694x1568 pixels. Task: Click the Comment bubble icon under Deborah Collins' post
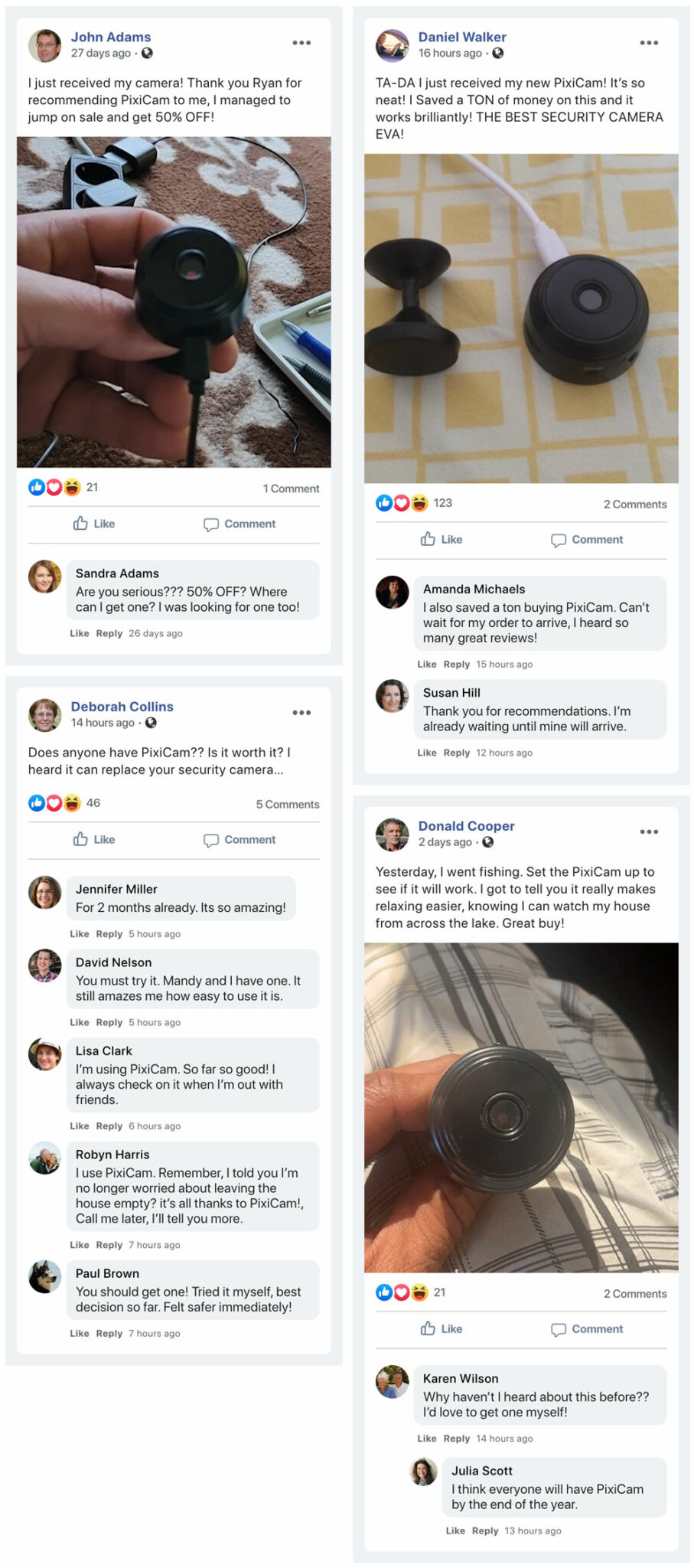[x=211, y=840]
